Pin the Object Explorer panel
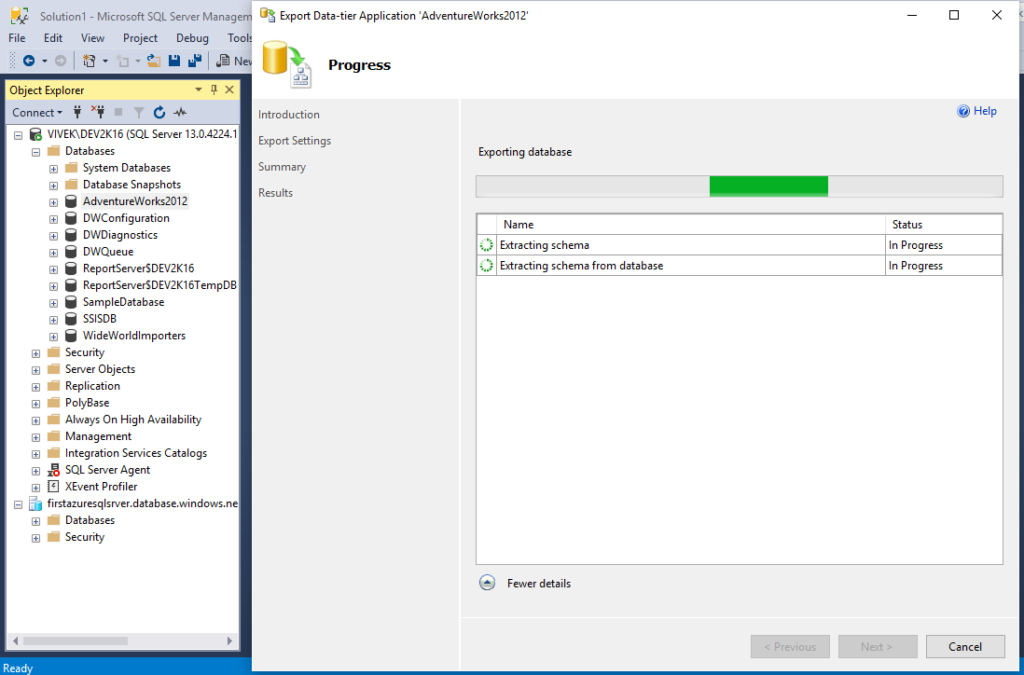Screen dimensions: 1024x675 [213, 89]
